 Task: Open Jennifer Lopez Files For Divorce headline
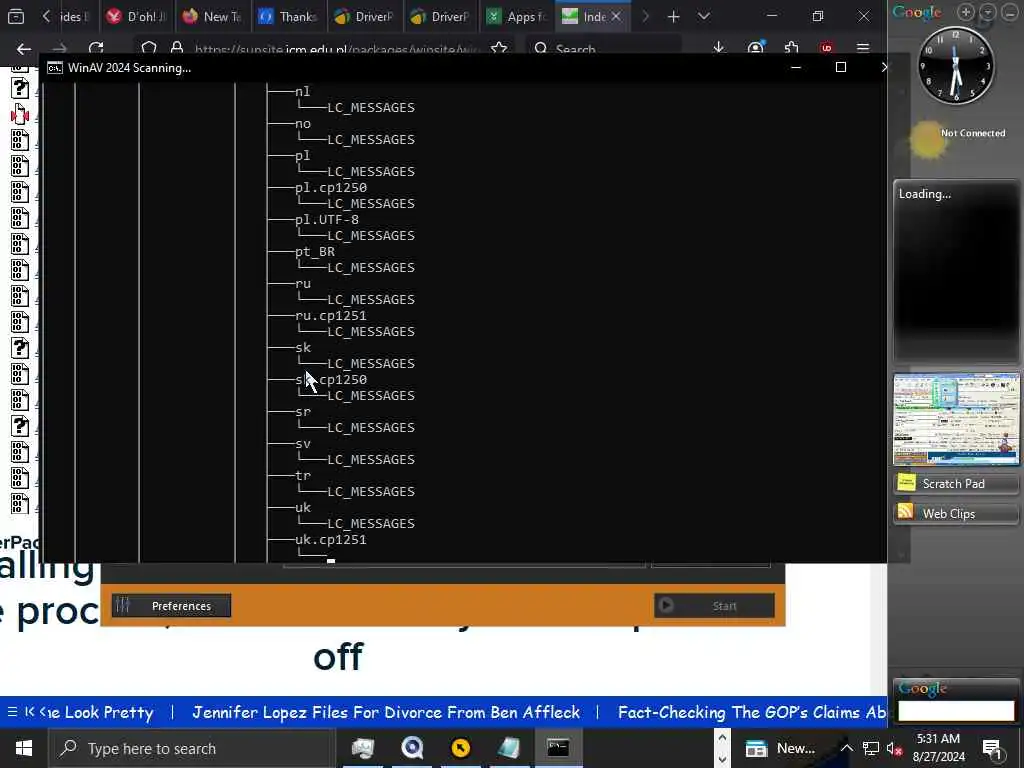pos(386,712)
